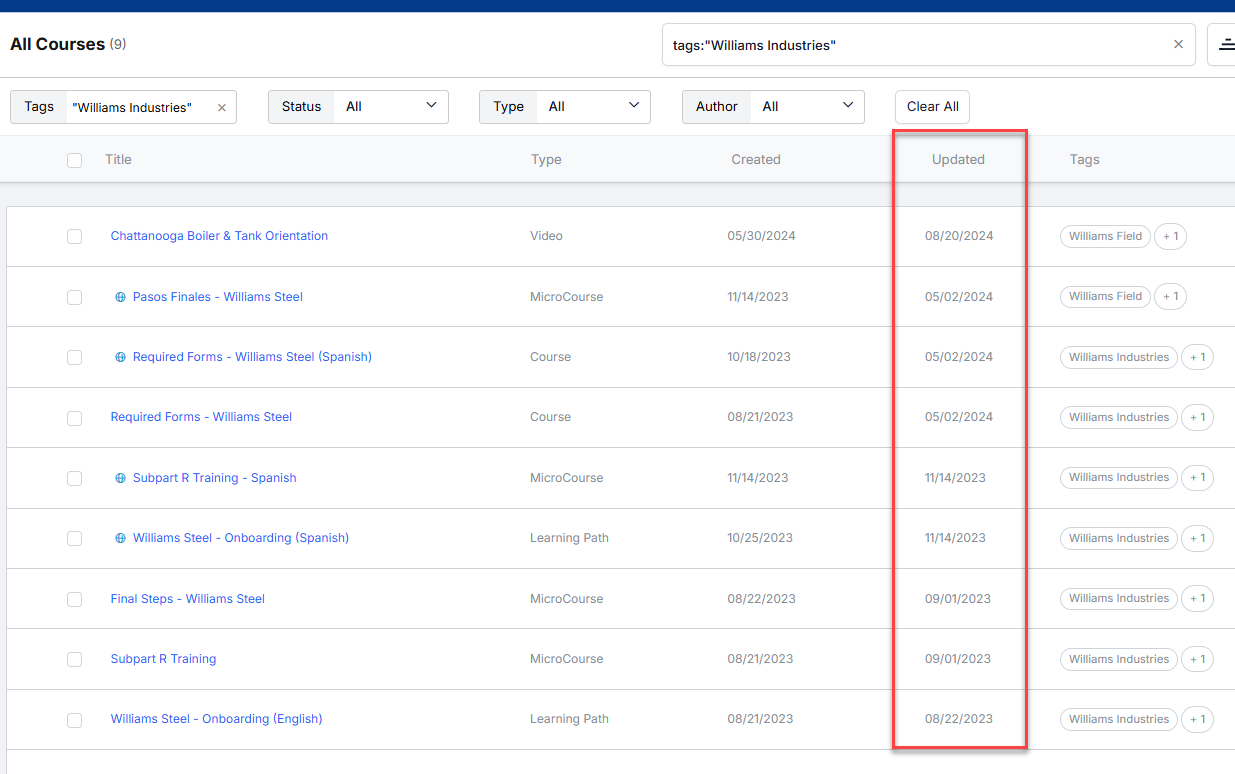Show +1 tags for Required Forms (Spanish) row
Screen dimensions: 1235x774
click(1197, 357)
